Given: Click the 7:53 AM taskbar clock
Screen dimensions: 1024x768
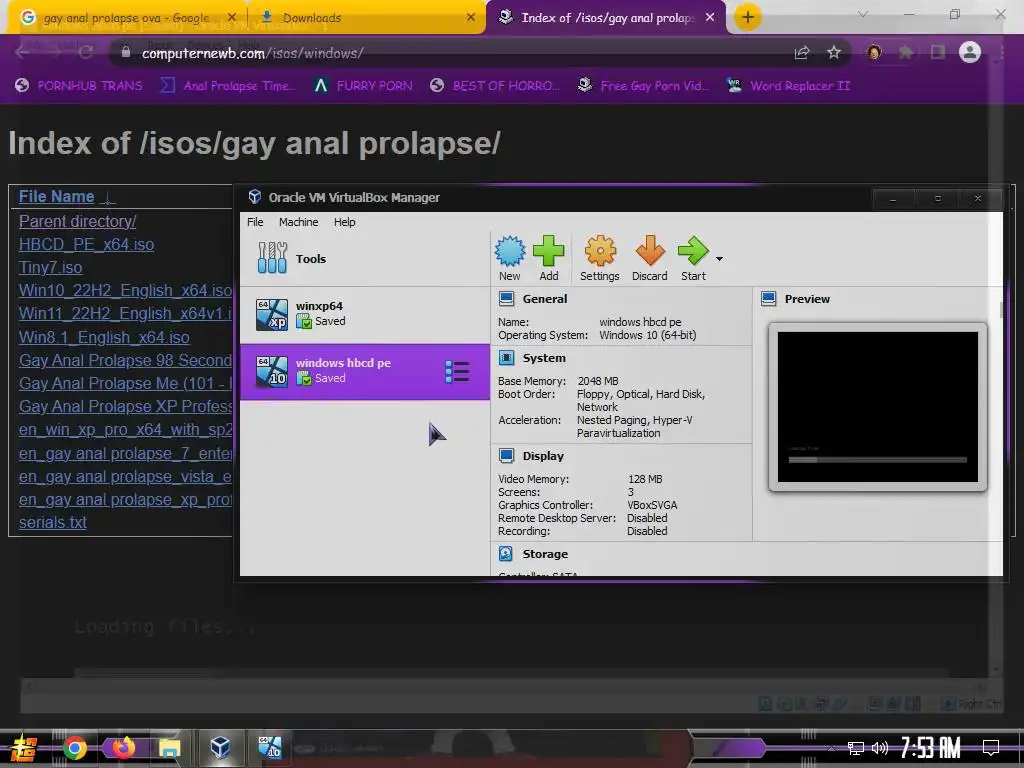Looking at the screenshot, I should [x=931, y=748].
